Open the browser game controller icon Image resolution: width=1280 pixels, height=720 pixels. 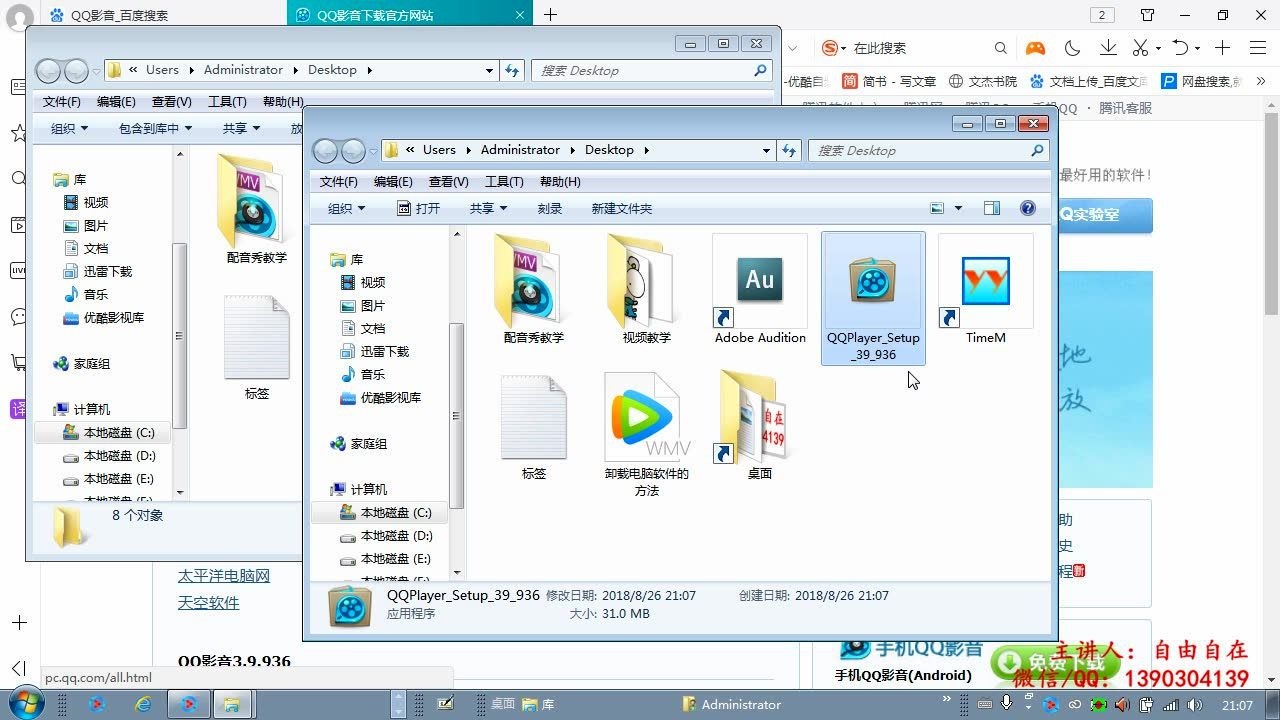tap(1034, 48)
